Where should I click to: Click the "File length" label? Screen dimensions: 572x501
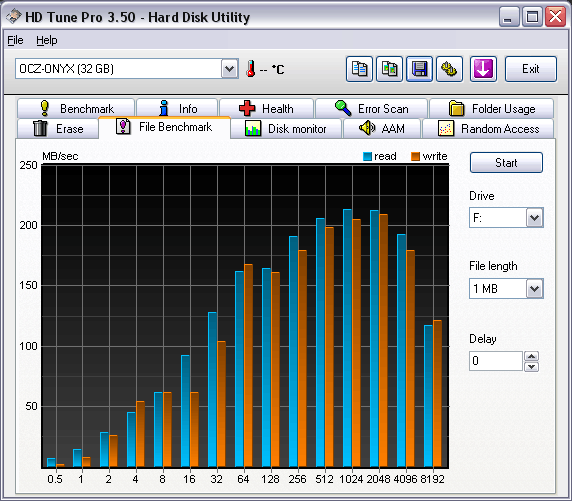493,266
